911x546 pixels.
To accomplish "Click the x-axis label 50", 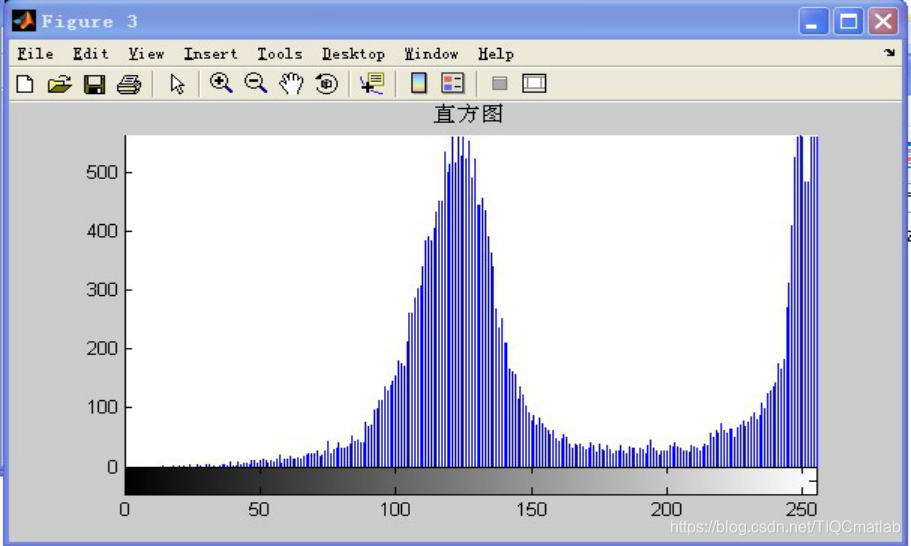I will click(x=259, y=510).
